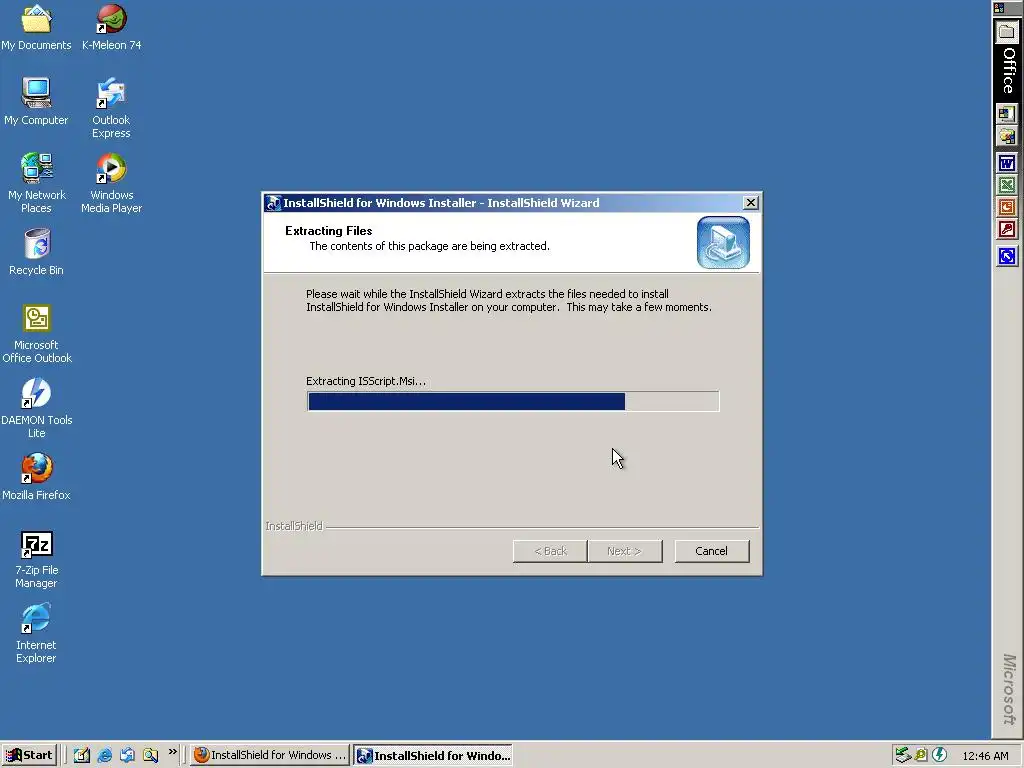
Task: Click the blue arrow icon on Office bar
Action: pyautogui.click(x=1006, y=255)
